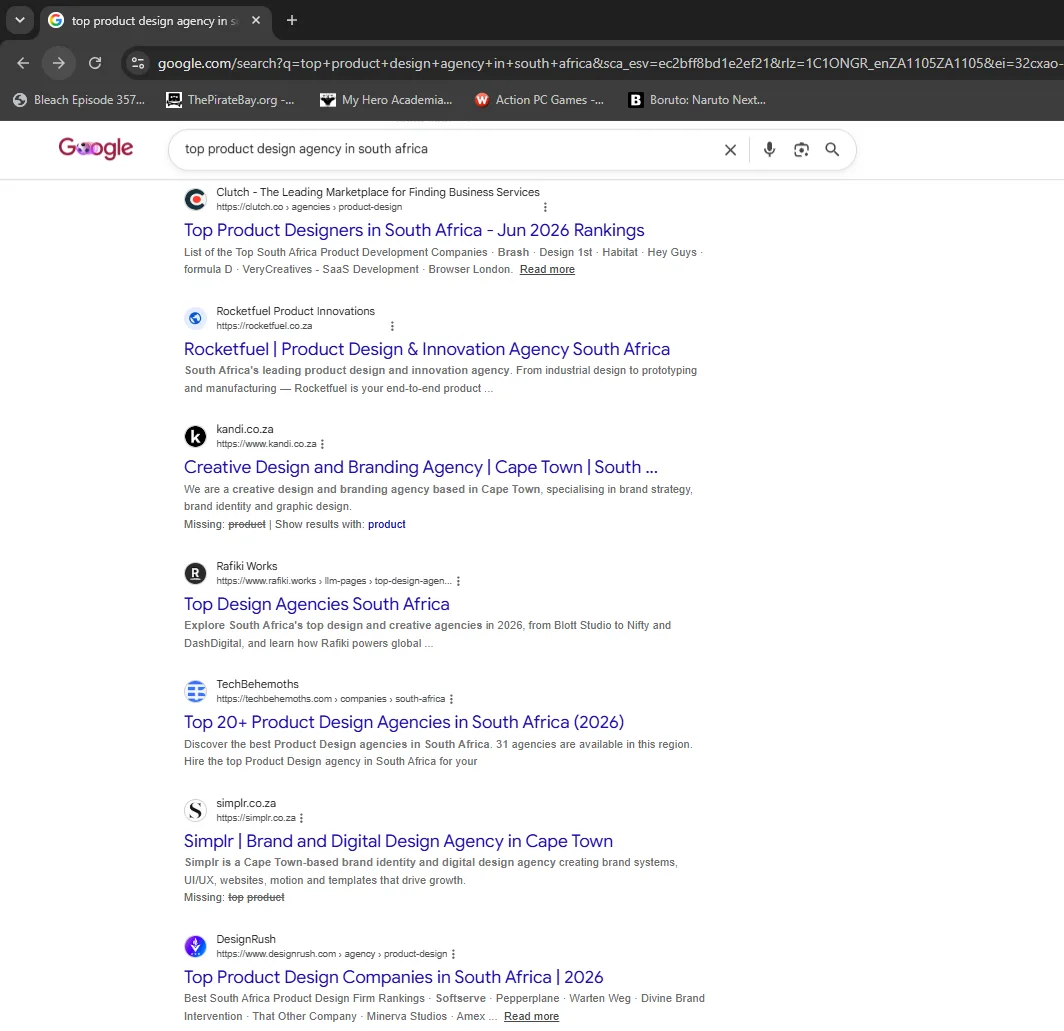This screenshot has width=1064, height=1031.
Task: Open Creative Design and Branding Agency link
Action: point(421,467)
